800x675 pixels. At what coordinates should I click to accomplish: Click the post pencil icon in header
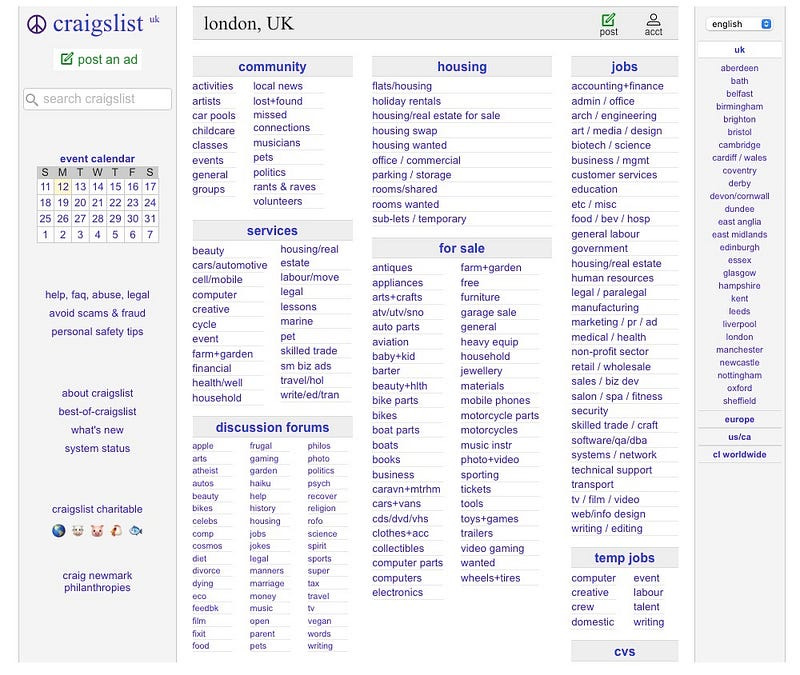[608, 20]
